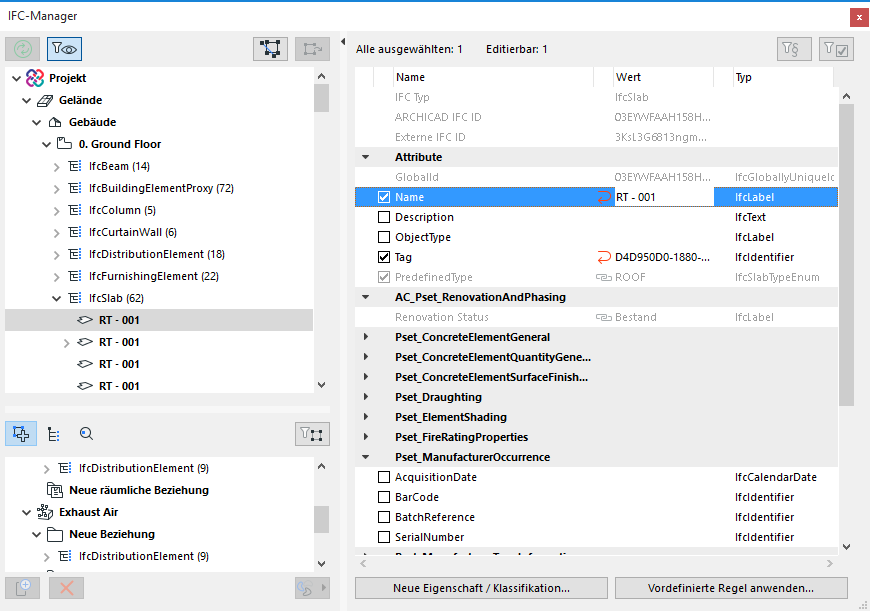Toggle the filter-by-visibility eye button
The height and width of the screenshot is (611, 870).
(64, 48)
